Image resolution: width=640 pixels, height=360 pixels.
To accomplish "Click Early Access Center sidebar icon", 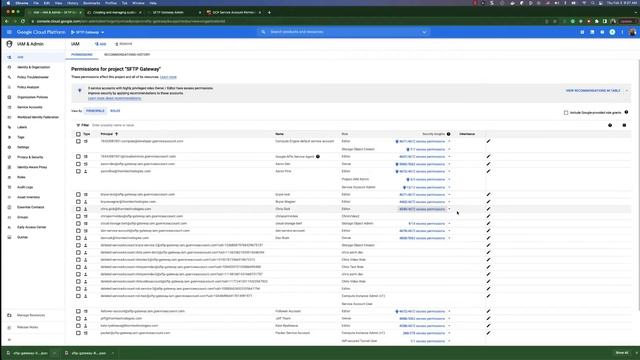I will (x=9, y=227).
